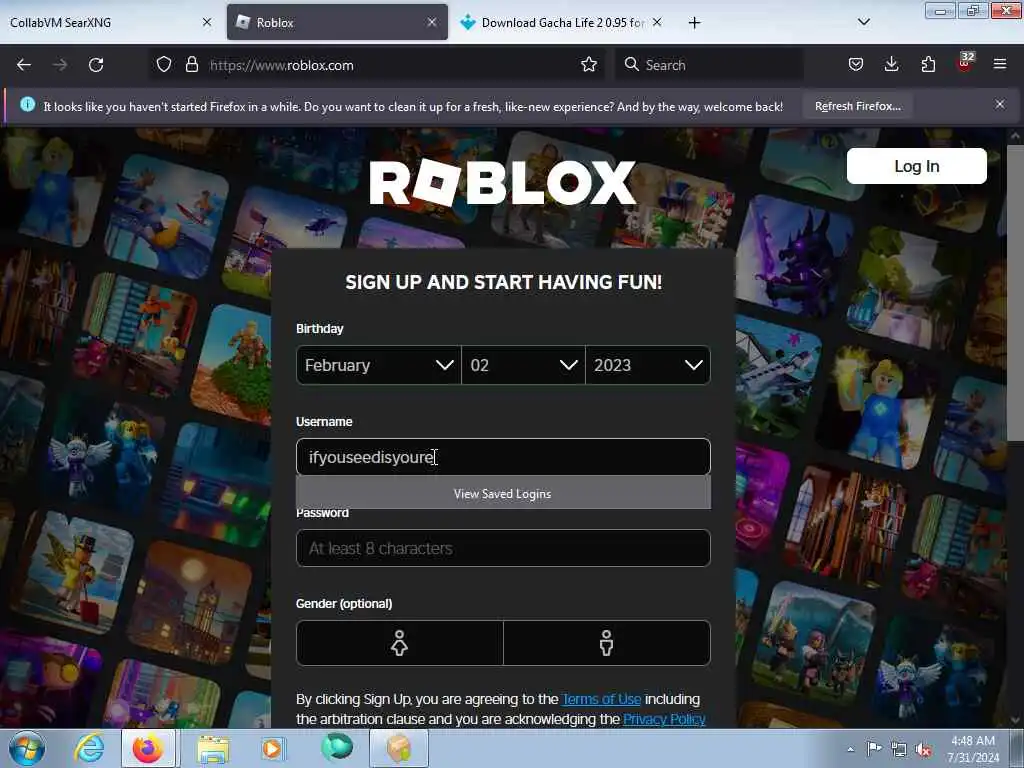Click the red extension badge showing 32
1024x768 pixels.
965,62
